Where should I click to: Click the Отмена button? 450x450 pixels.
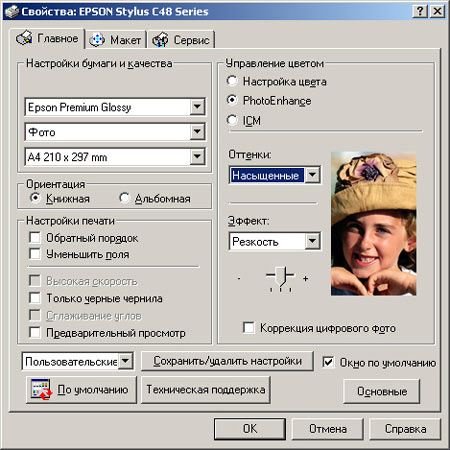click(x=328, y=429)
